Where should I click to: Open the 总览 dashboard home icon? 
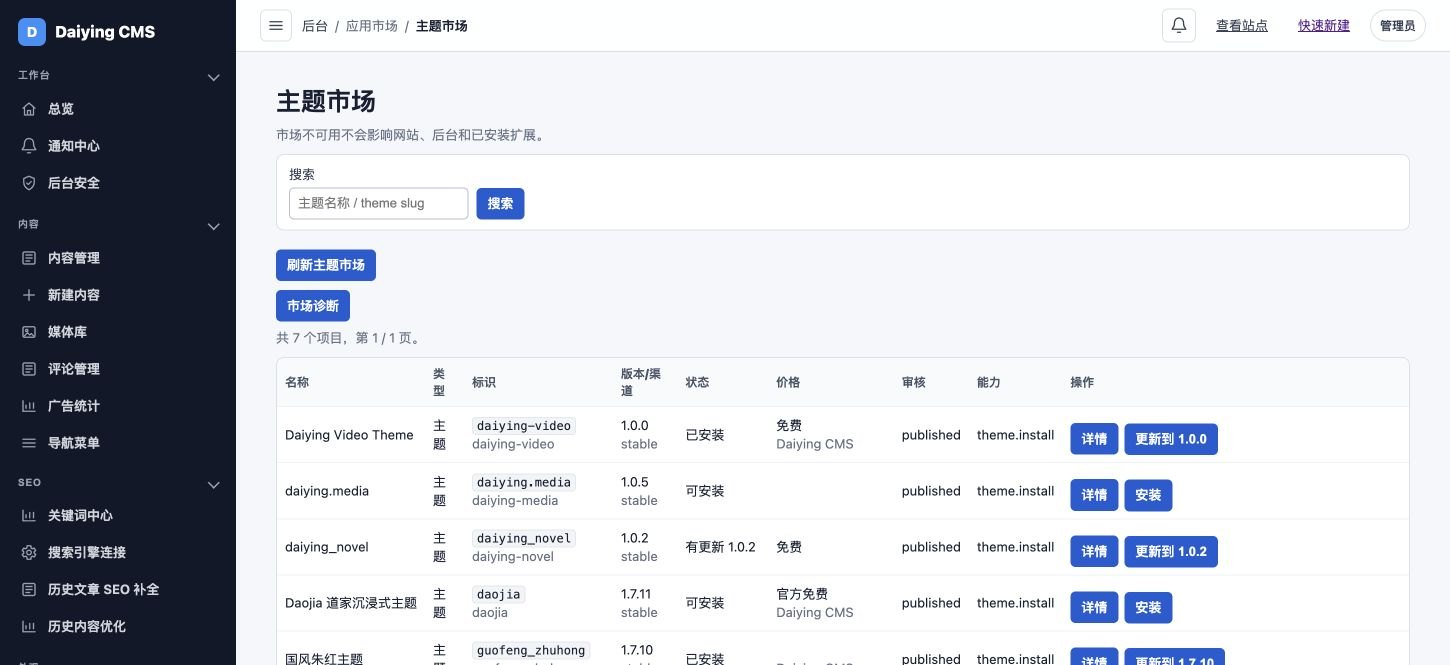click(29, 109)
